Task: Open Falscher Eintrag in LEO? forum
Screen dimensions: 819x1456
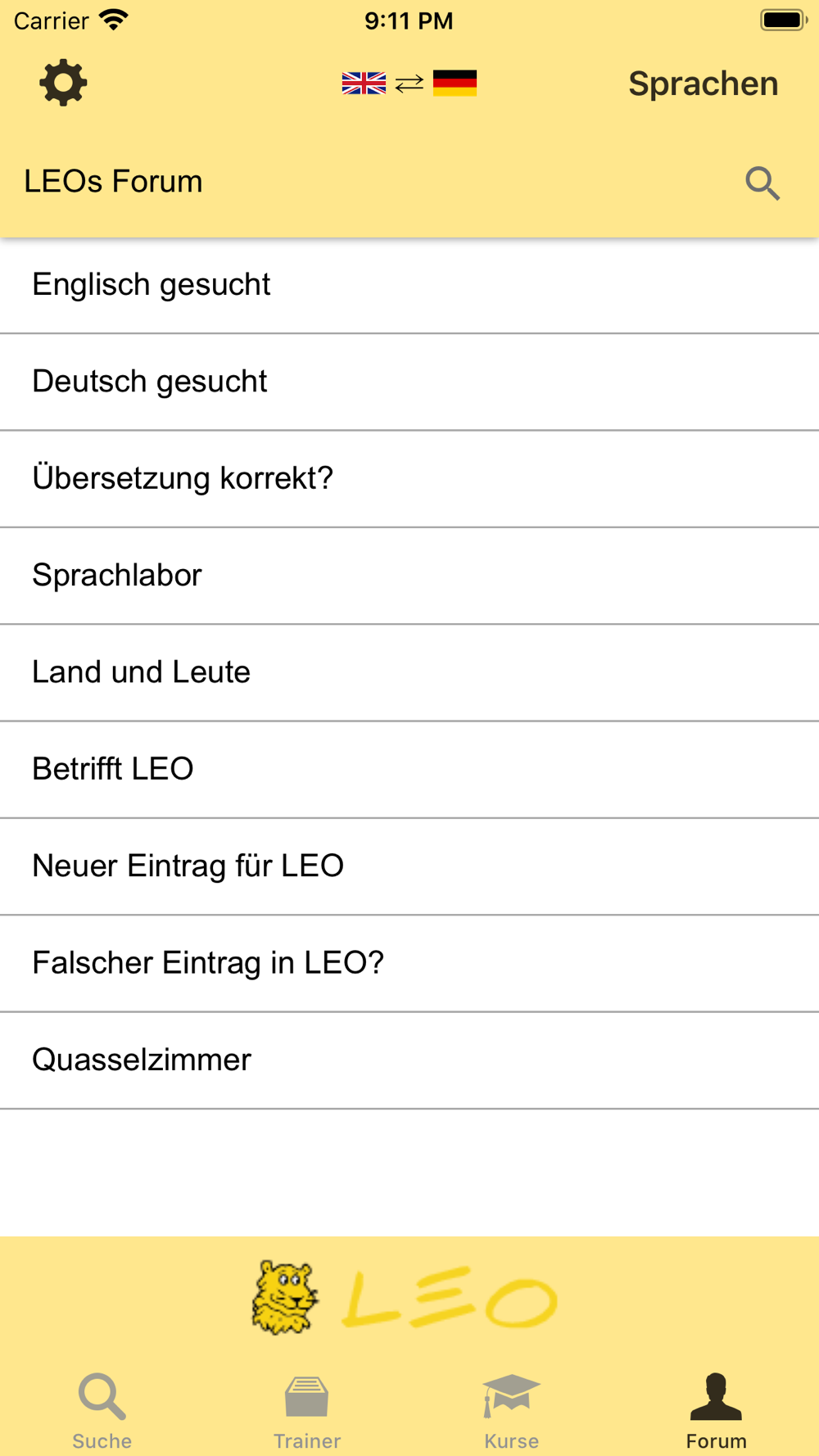Action: coord(409,963)
